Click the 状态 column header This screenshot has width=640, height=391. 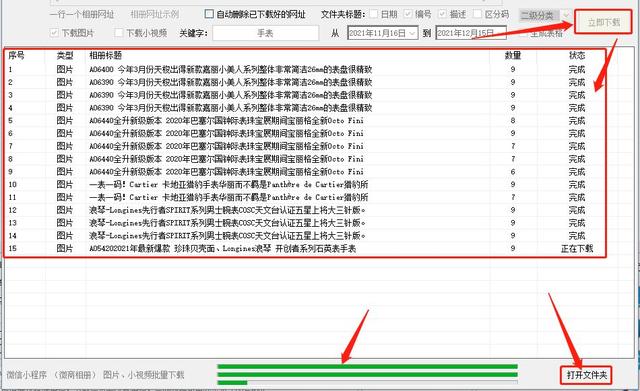(x=576, y=55)
